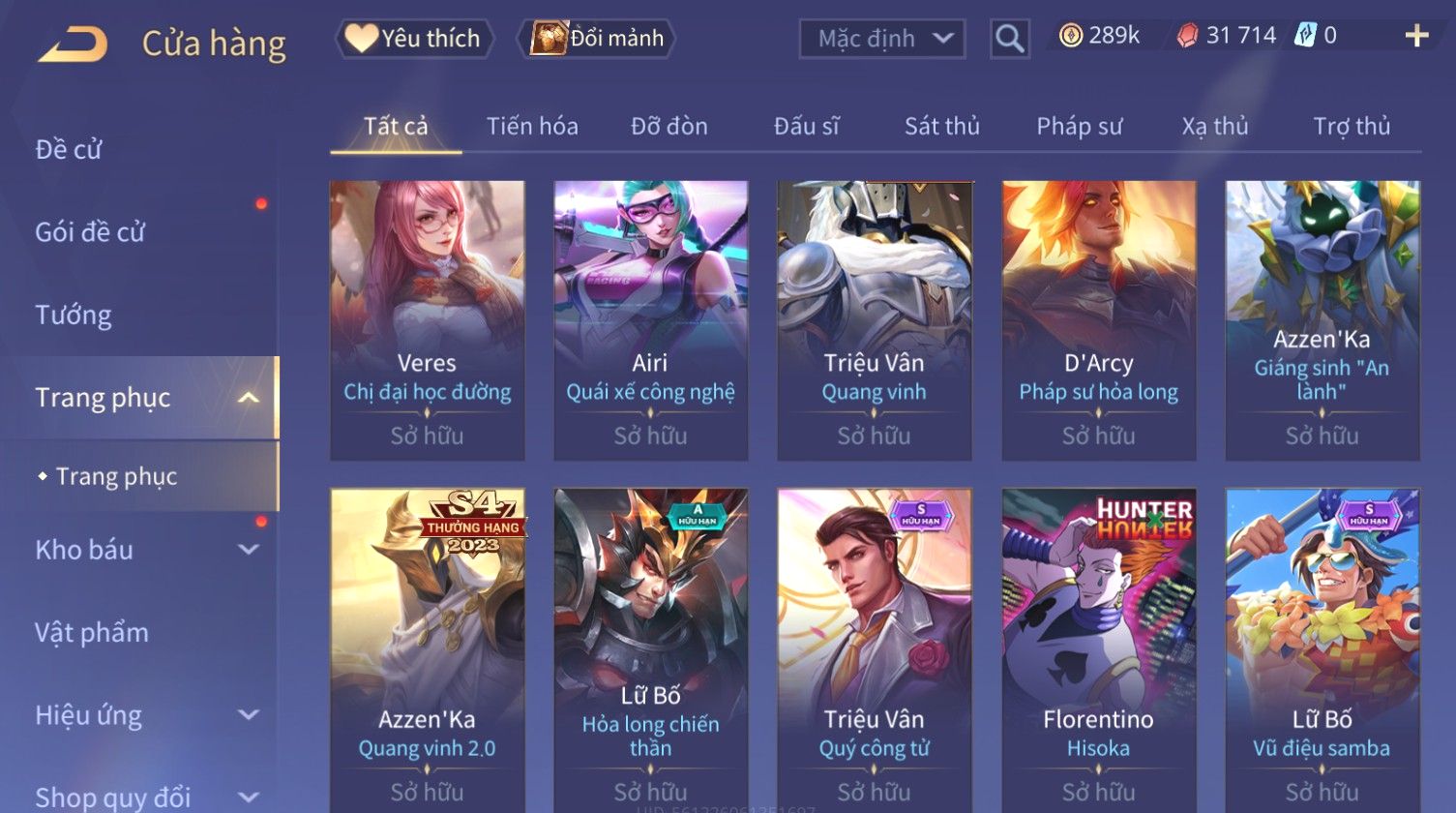This screenshot has width=1456, height=813.
Task: Open Gói đề cử in sidebar
Action: pos(90,232)
